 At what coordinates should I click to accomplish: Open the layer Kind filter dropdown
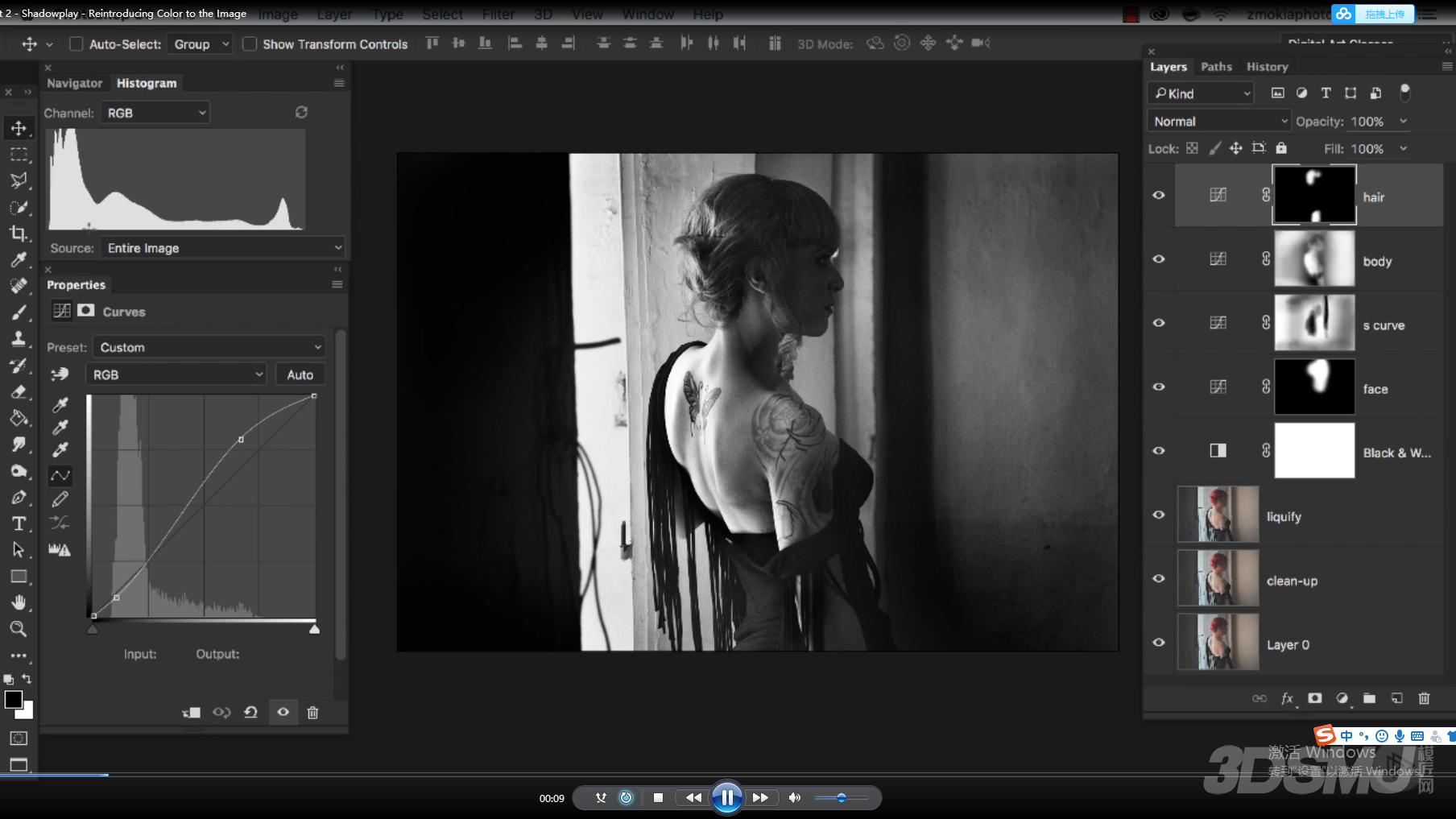tap(1201, 93)
